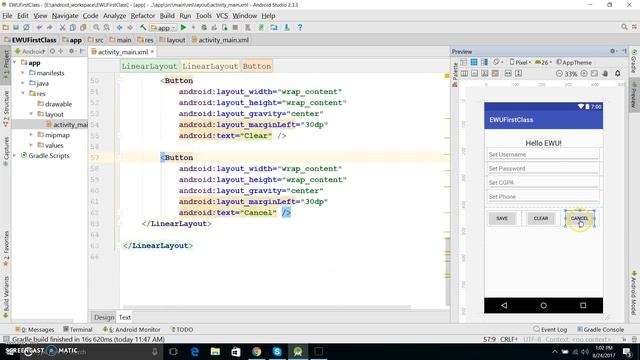Image resolution: width=640 pixels, height=360 pixels.
Task: Click zoom-to-fit icon in Preview toolbar
Action: (594, 73)
